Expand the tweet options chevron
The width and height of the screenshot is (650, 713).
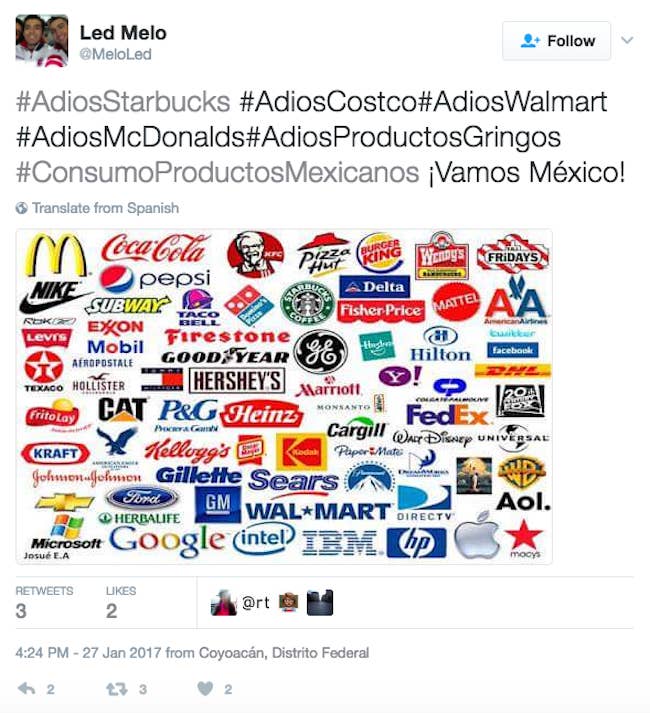[x=627, y=40]
